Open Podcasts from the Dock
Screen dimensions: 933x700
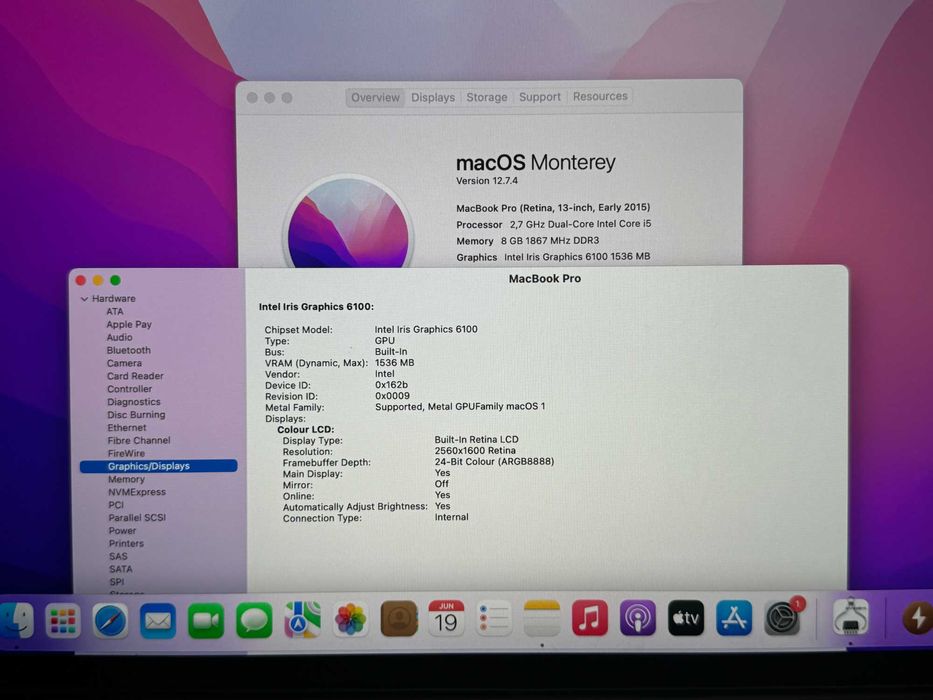point(638,618)
